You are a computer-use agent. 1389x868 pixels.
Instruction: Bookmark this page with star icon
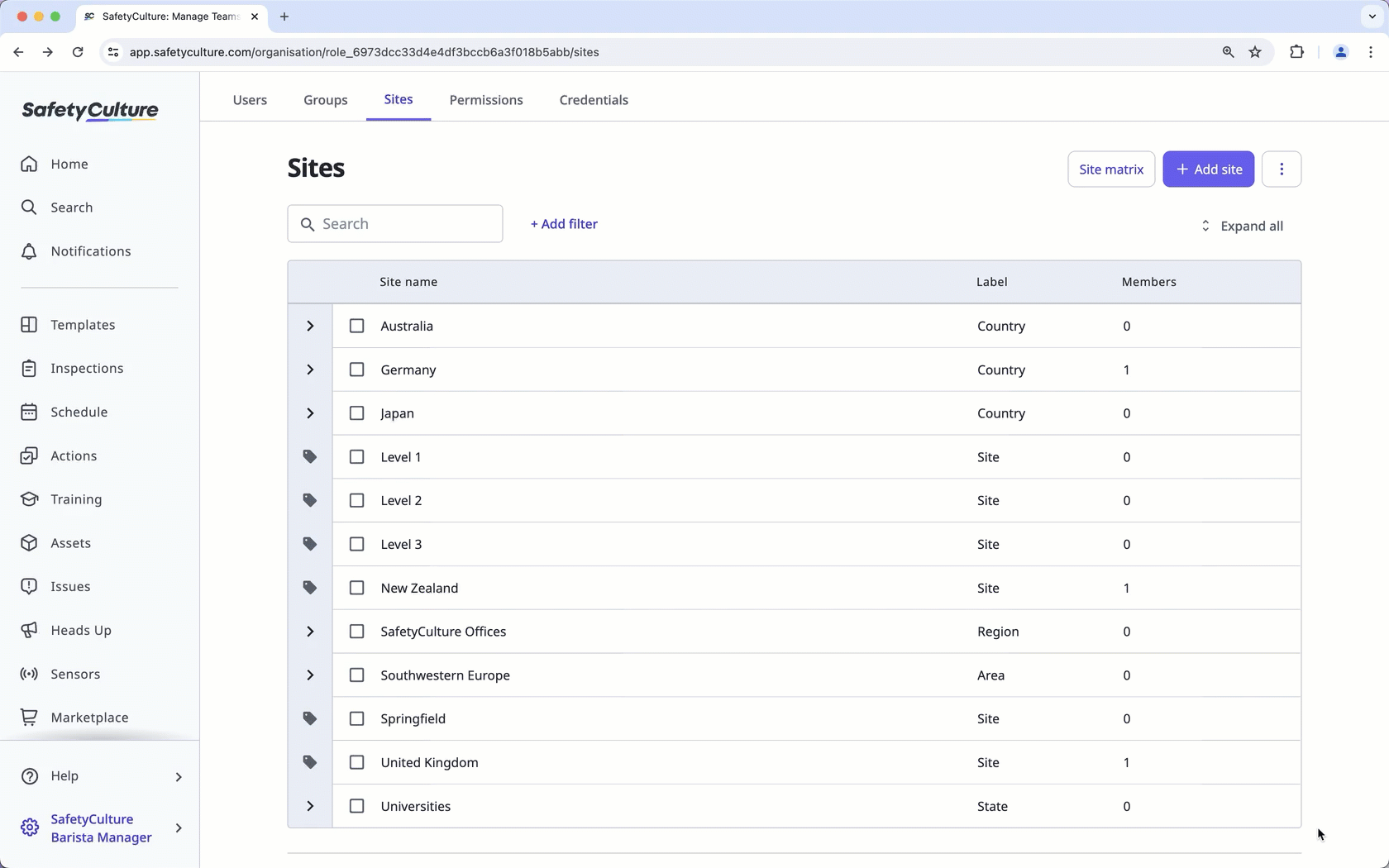pyautogui.click(x=1255, y=52)
